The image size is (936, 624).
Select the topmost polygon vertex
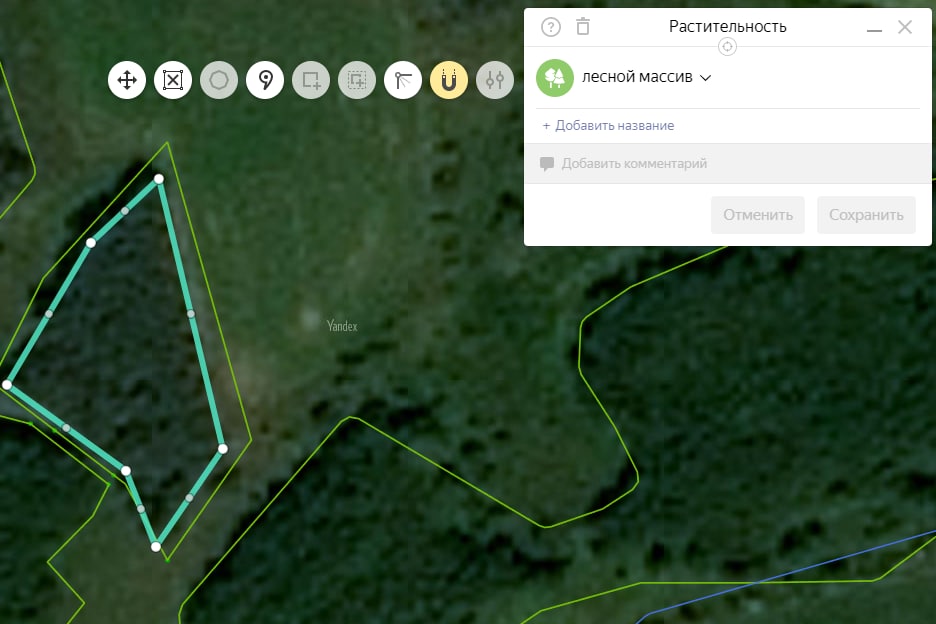point(159,179)
